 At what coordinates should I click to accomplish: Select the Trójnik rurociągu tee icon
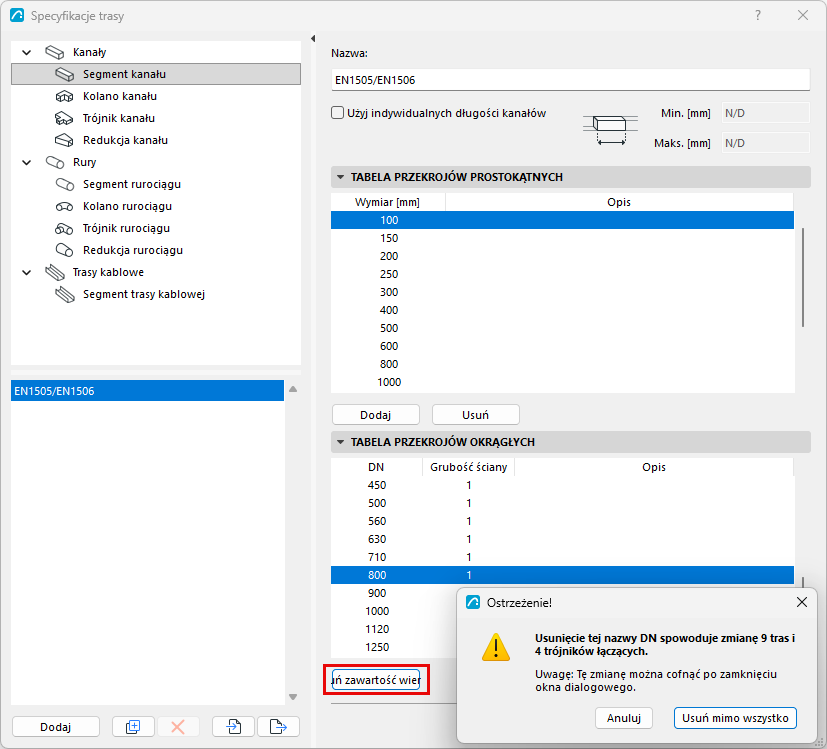(64, 229)
